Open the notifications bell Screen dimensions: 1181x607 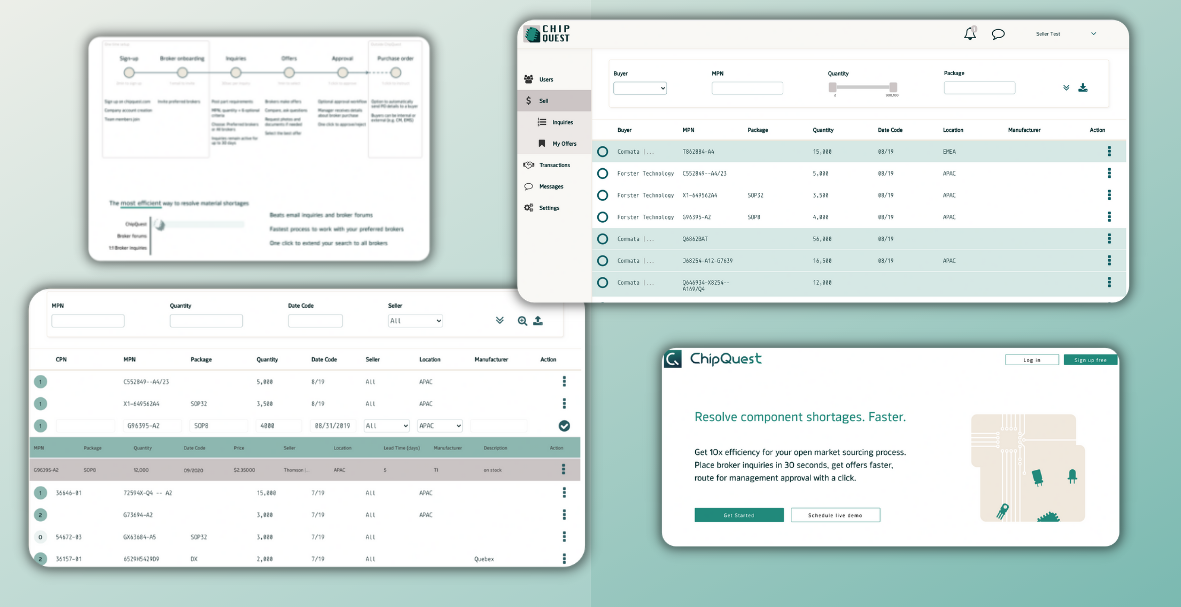coord(969,34)
